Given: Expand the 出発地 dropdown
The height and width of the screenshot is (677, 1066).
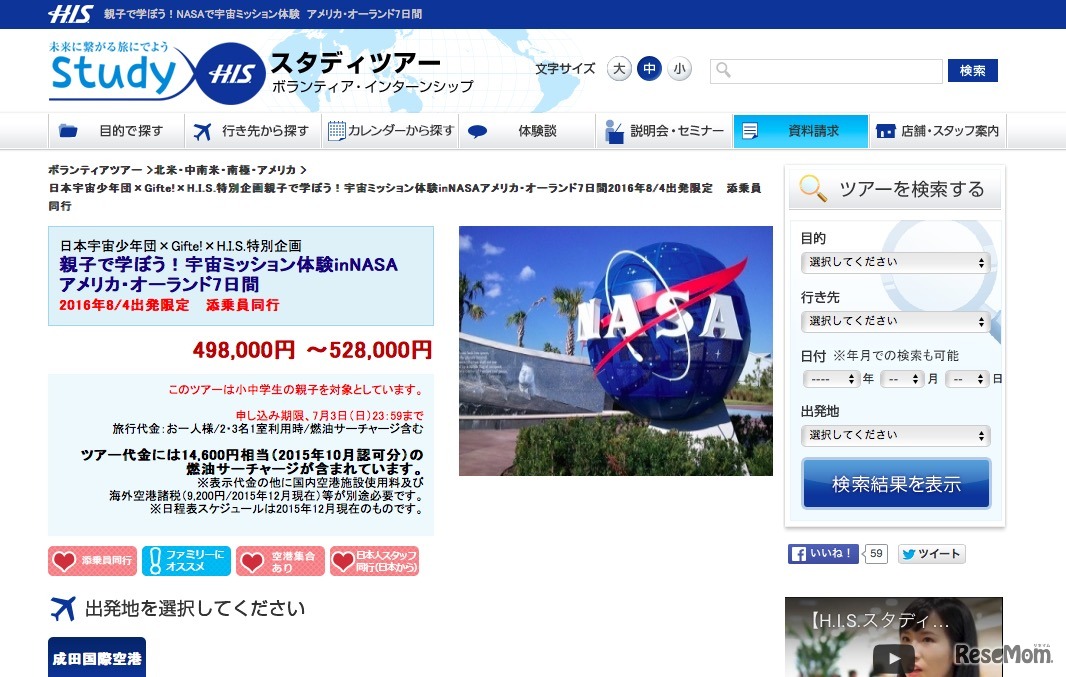Looking at the screenshot, I should coord(895,436).
